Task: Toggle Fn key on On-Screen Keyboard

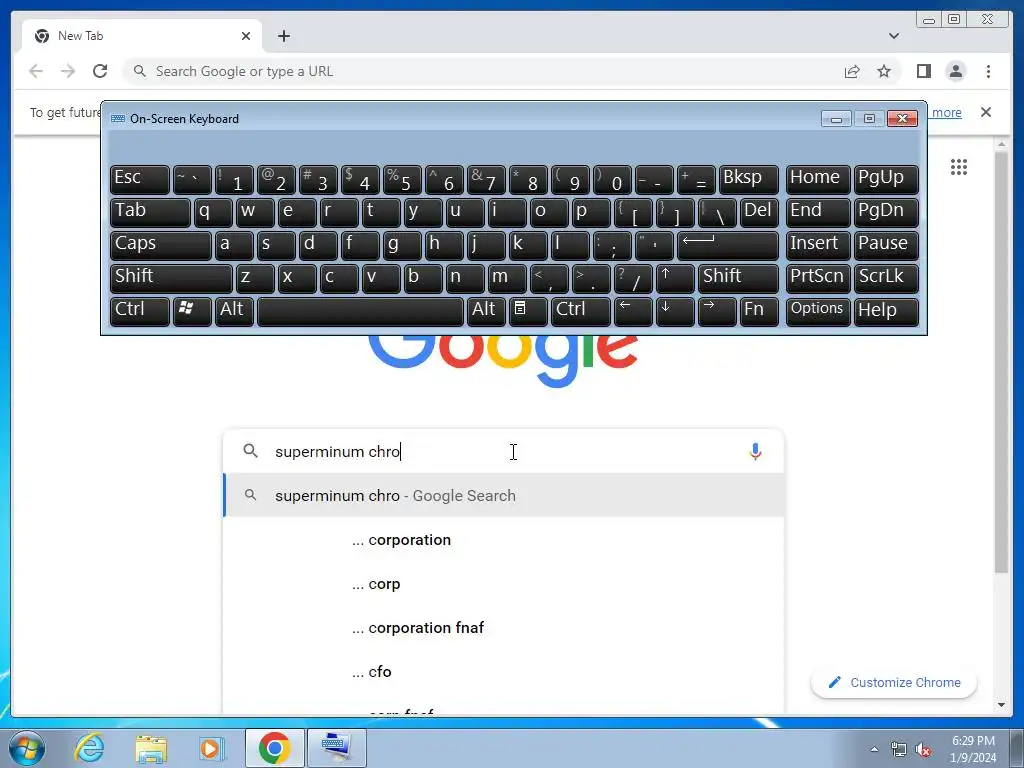Action: pos(759,312)
